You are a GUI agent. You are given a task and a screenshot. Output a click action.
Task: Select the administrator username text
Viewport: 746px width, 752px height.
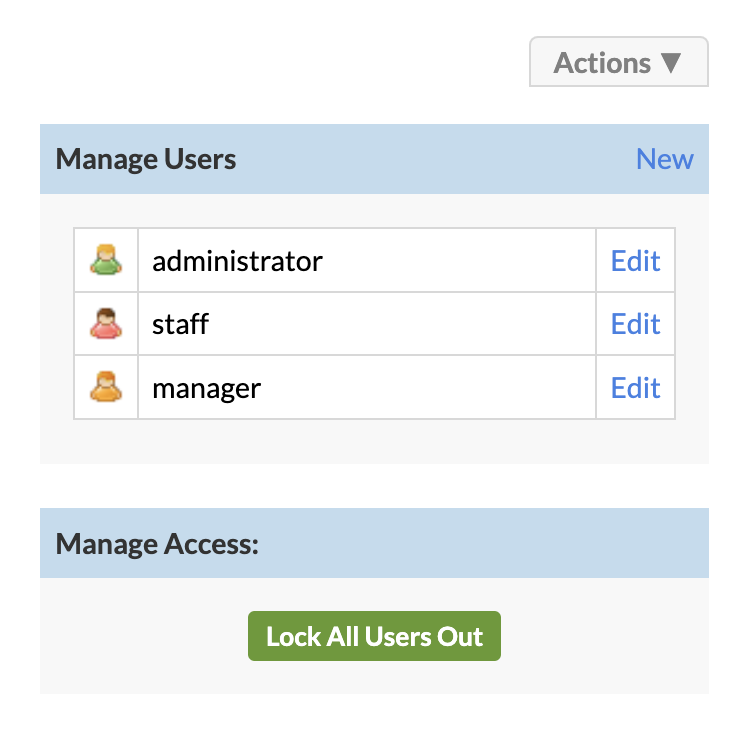[237, 261]
